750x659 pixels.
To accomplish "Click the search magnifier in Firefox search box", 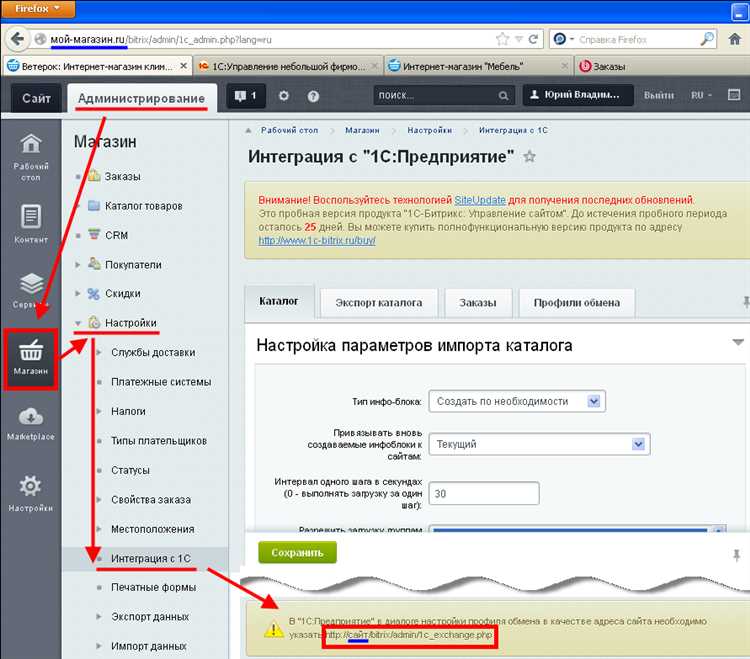I will click(x=707, y=39).
